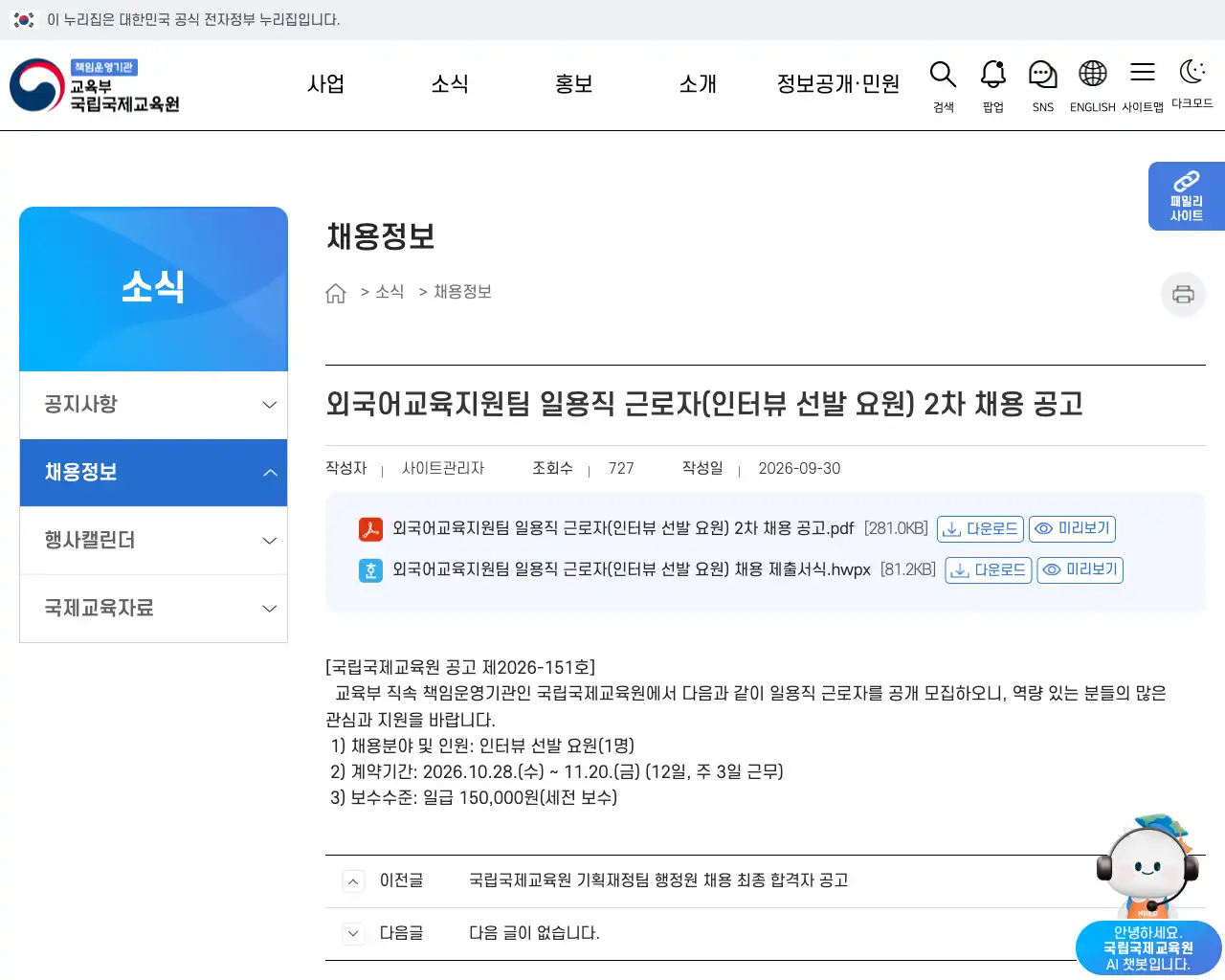Open the 사업 top menu
1225x980 pixels.
pyautogui.click(x=325, y=84)
